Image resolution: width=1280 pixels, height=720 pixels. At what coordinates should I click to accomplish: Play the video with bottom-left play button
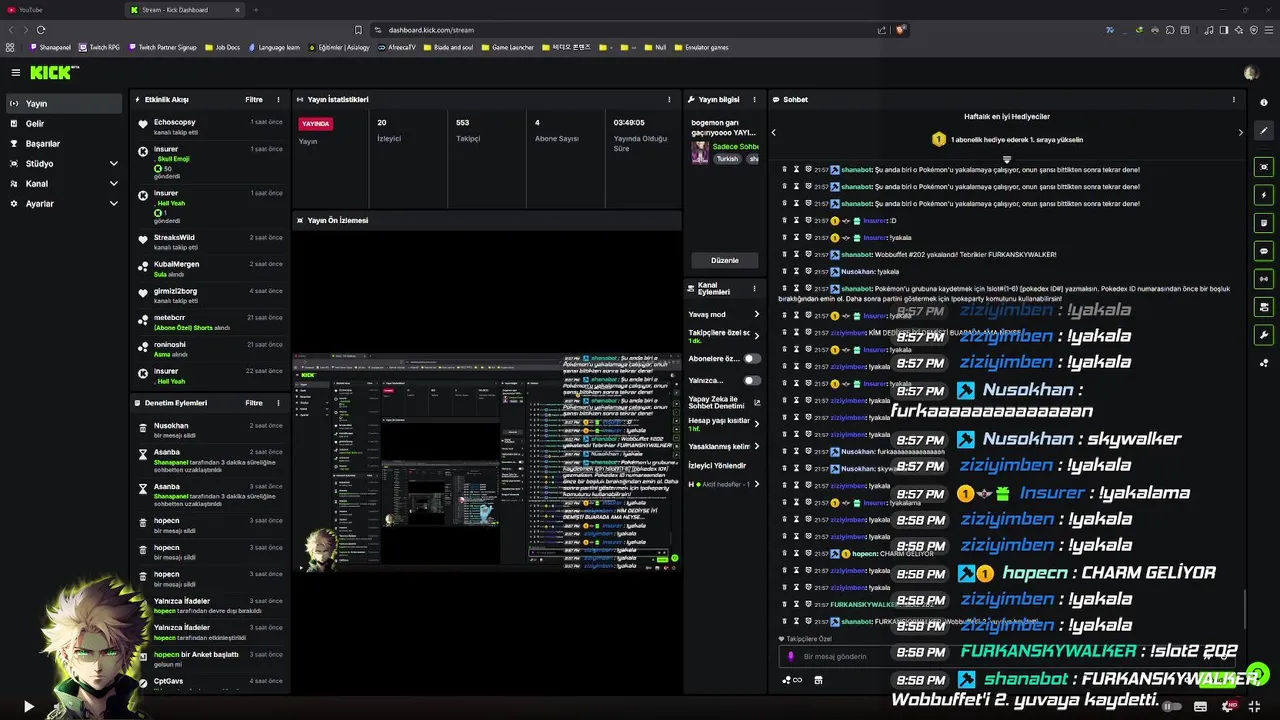tap(28, 706)
